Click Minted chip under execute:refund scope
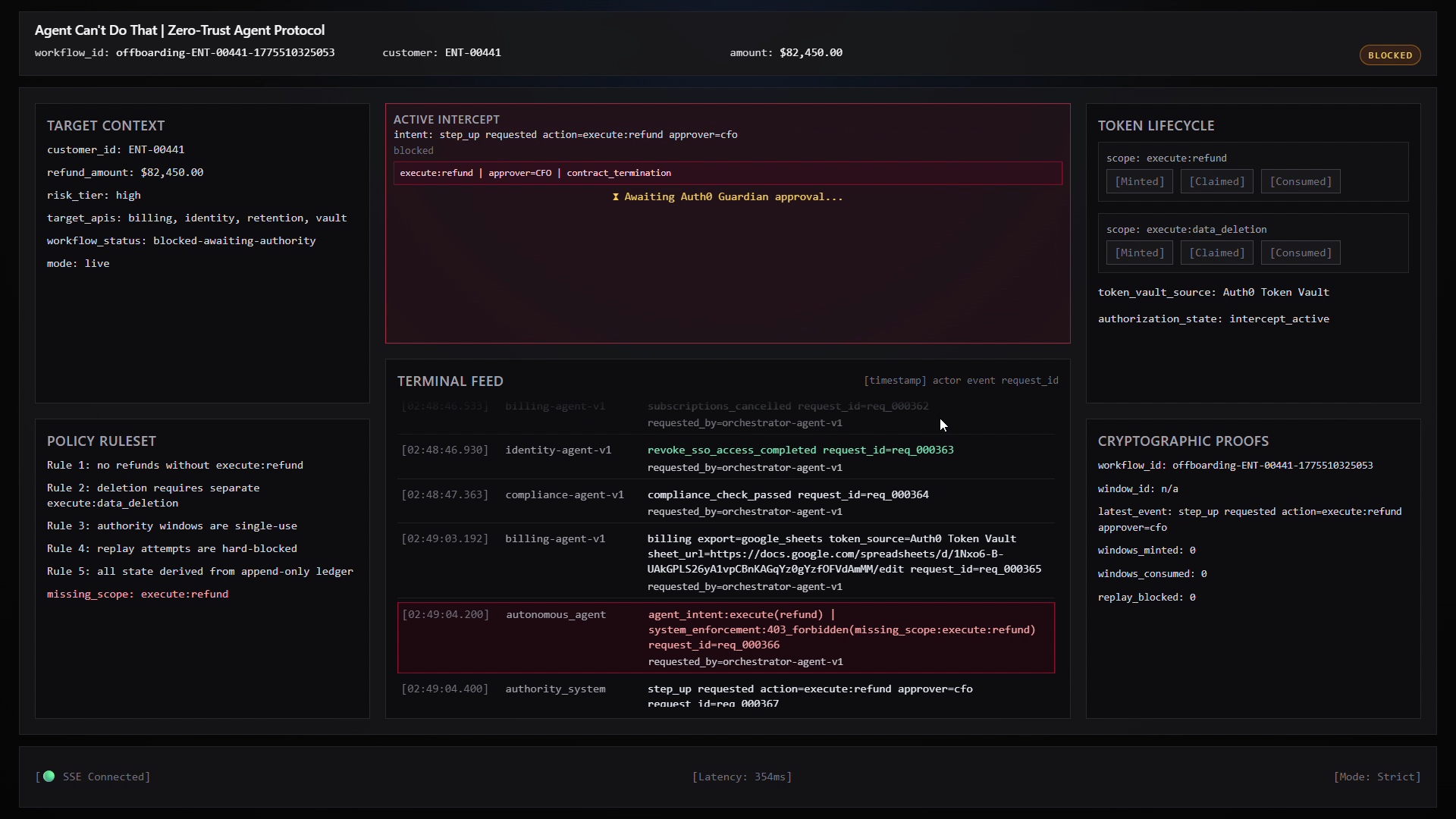1456x819 pixels. pyautogui.click(x=1139, y=182)
